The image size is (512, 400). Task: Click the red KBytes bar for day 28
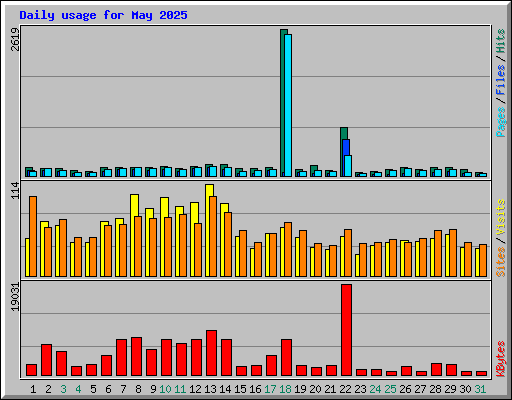coord(436,370)
